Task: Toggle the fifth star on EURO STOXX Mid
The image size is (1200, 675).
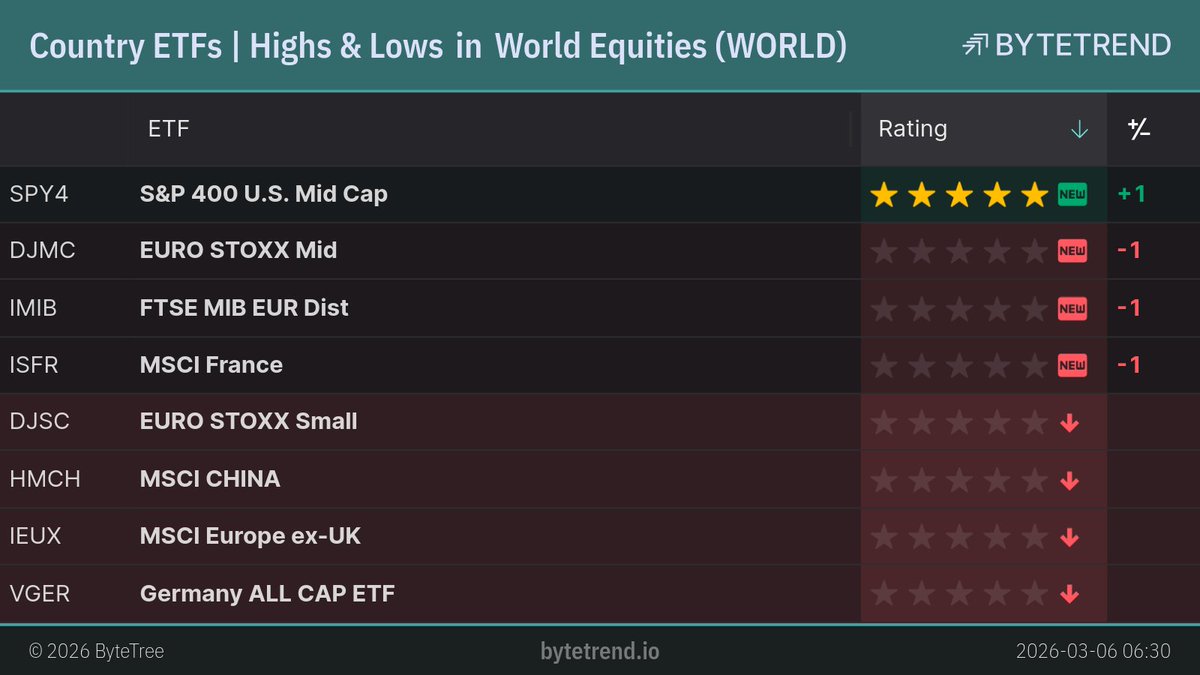Action: 1034,251
